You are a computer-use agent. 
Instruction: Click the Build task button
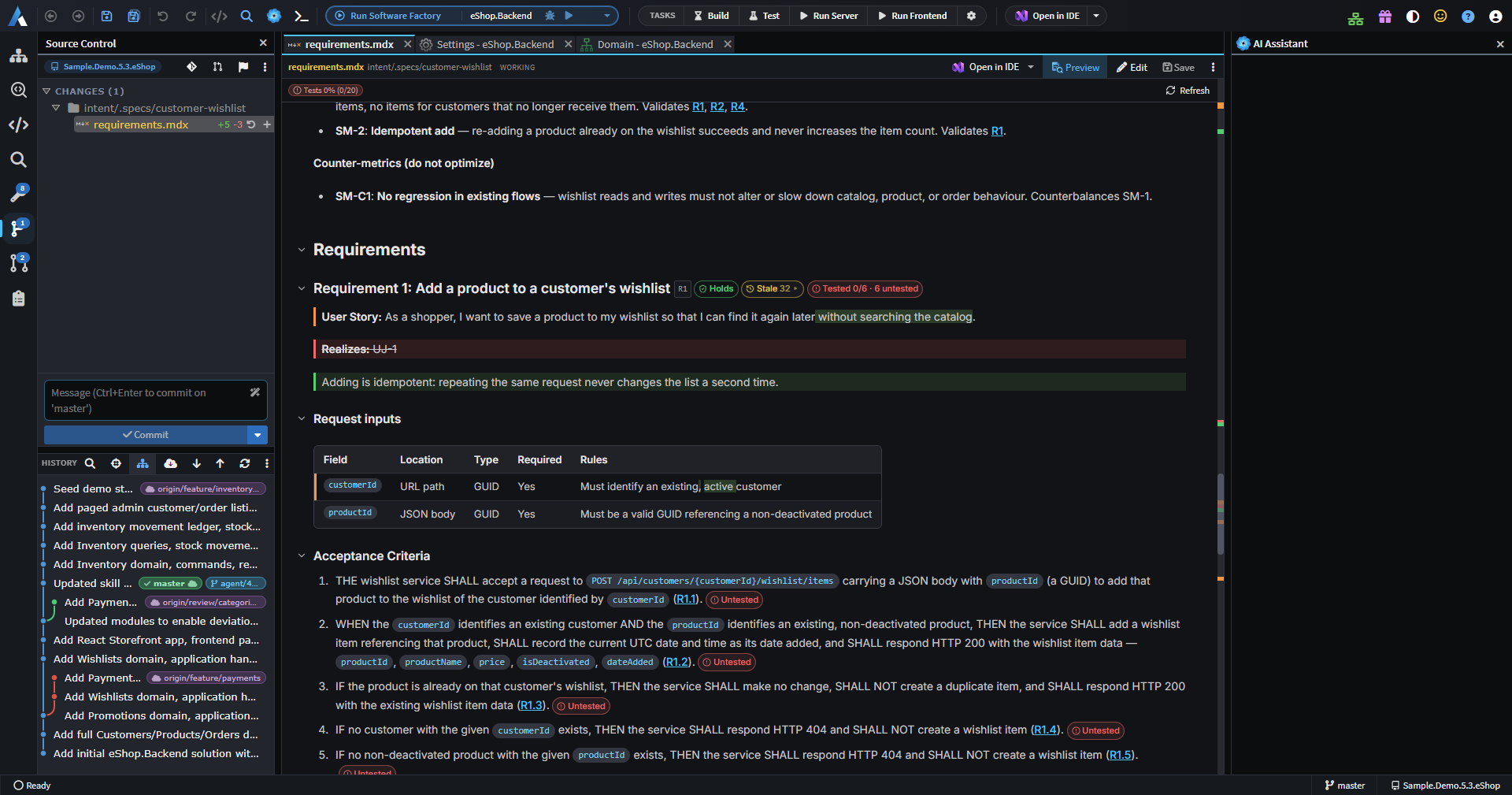coord(711,16)
